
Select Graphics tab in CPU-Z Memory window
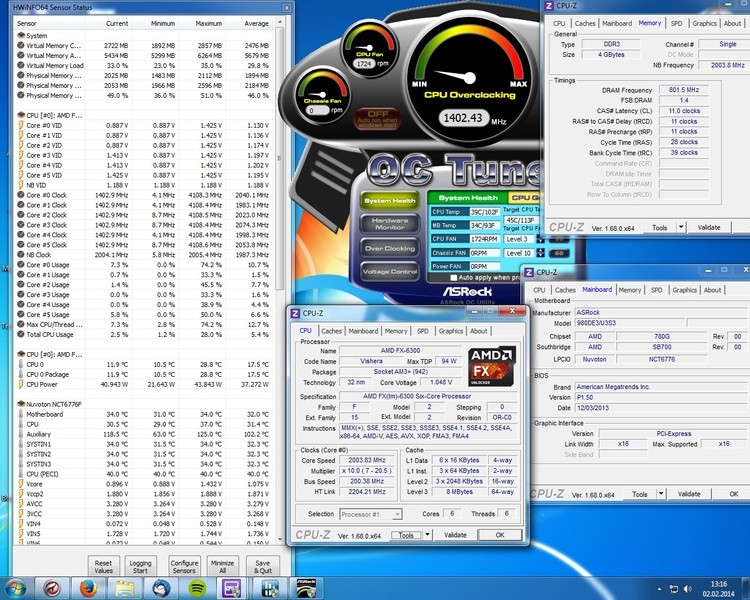pos(705,23)
